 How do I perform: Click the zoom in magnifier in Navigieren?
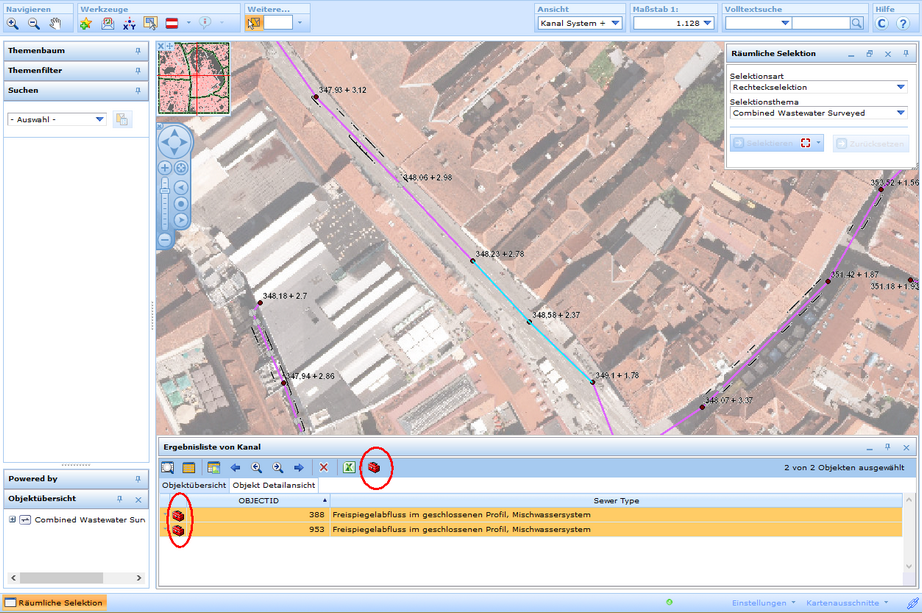pos(13,23)
